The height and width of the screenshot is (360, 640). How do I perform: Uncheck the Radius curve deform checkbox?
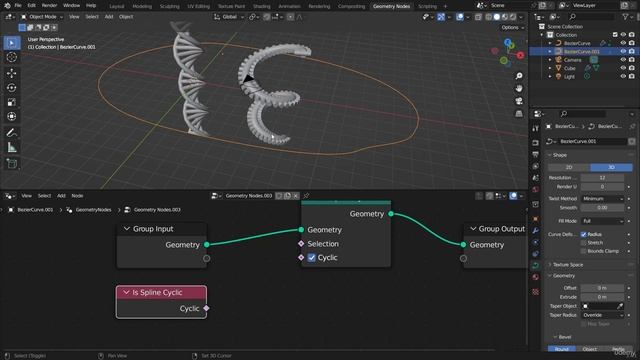pos(584,234)
